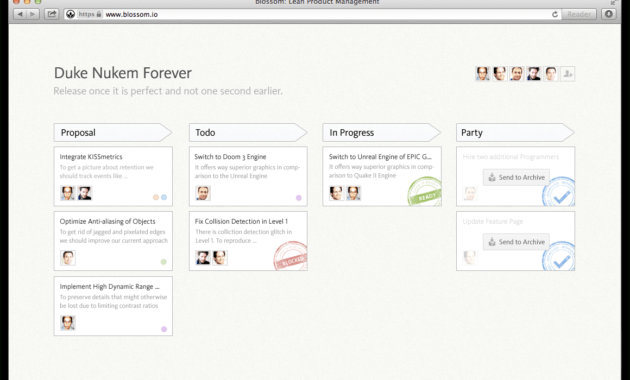Select the fourth team member avatar in header

534,74
